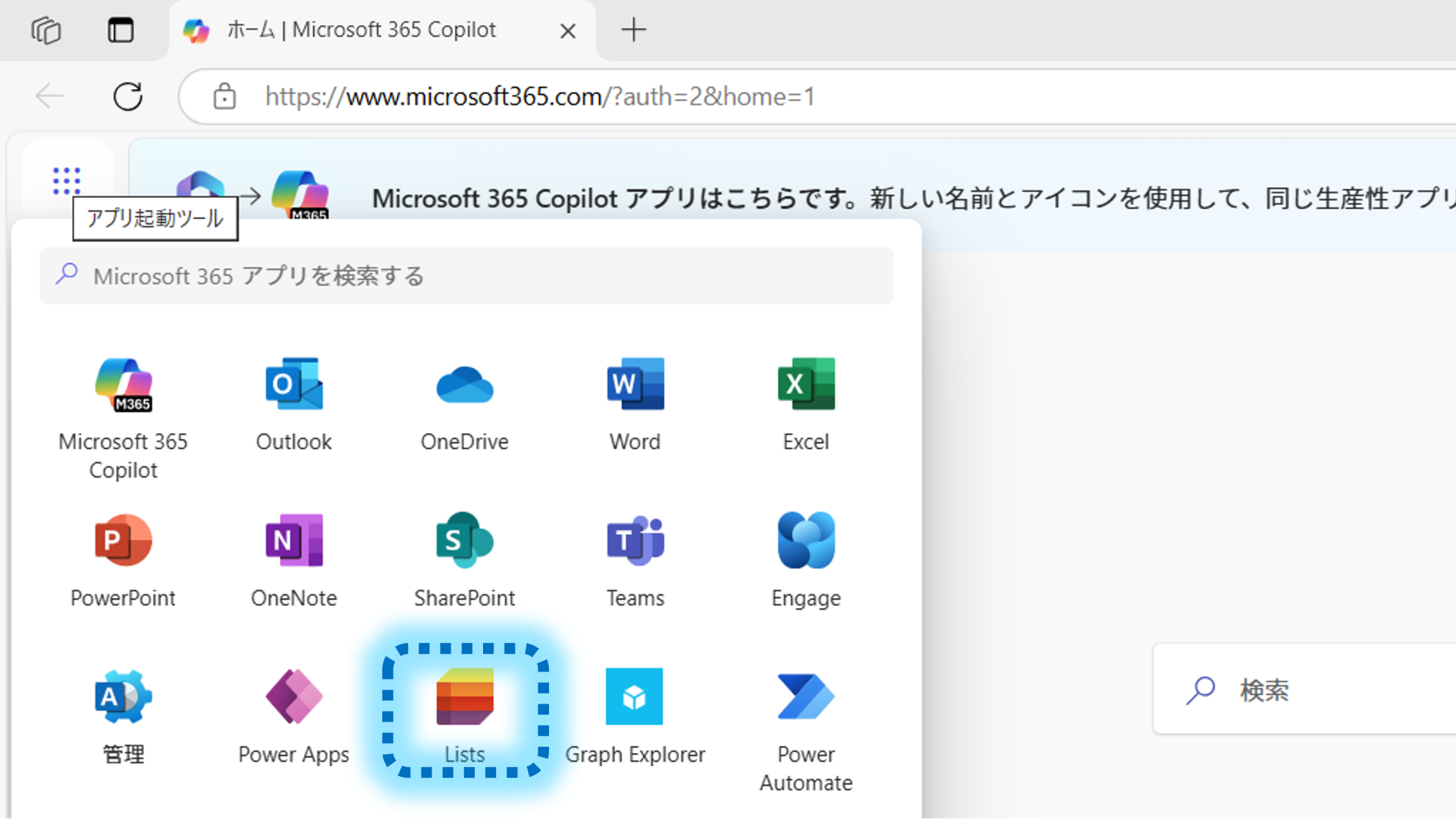Click the 検索 search box on the page
This screenshot has height=821, width=1456.
tap(1304, 690)
